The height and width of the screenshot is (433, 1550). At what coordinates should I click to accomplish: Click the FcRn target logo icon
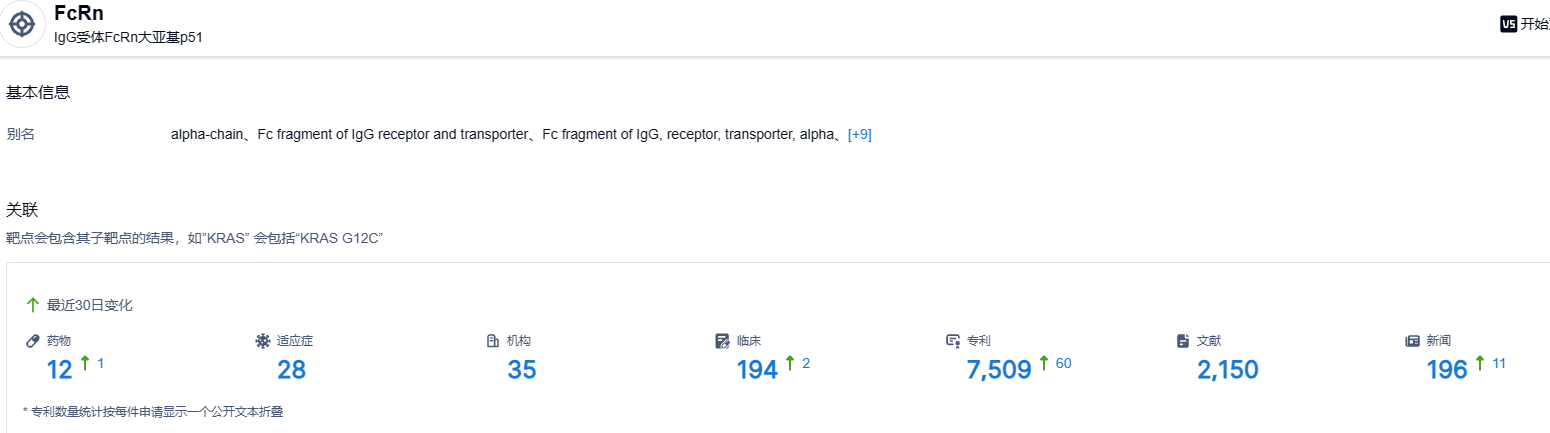click(22, 24)
